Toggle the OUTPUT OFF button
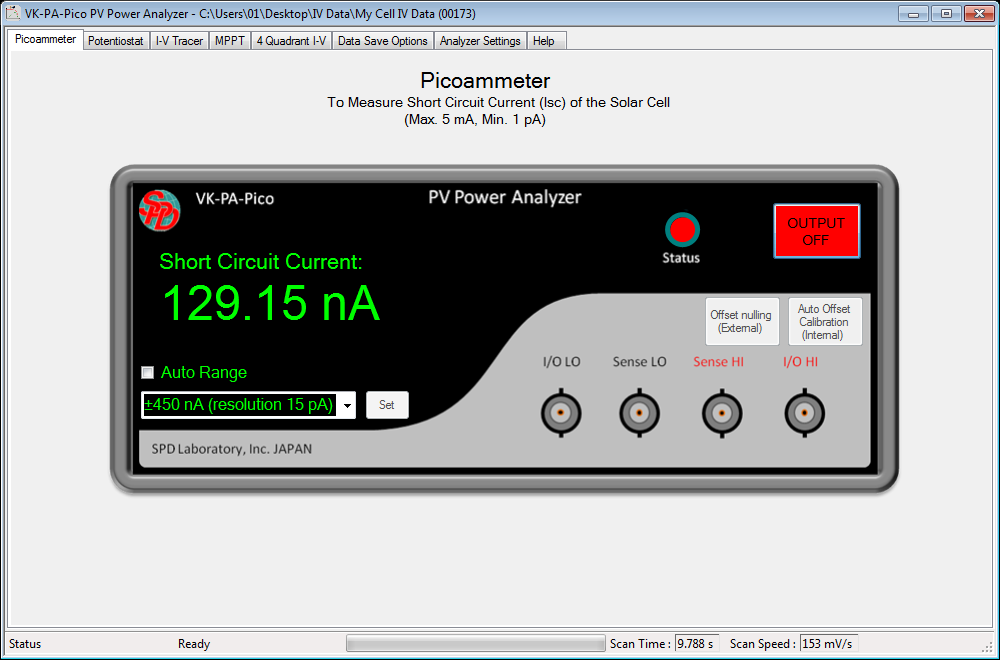This screenshot has width=1000, height=660. point(816,231)
